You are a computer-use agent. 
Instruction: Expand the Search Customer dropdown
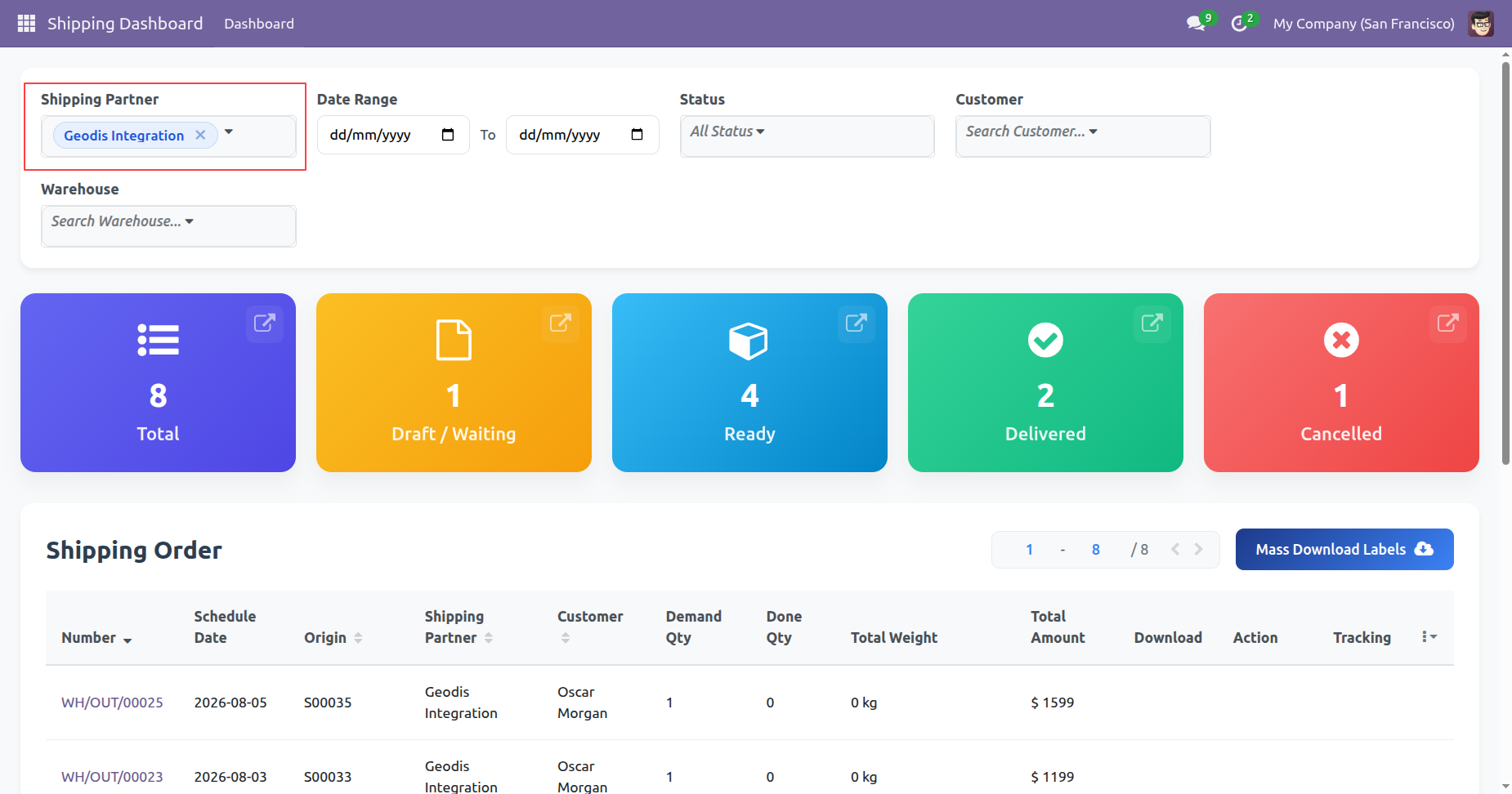point(1083,136)
